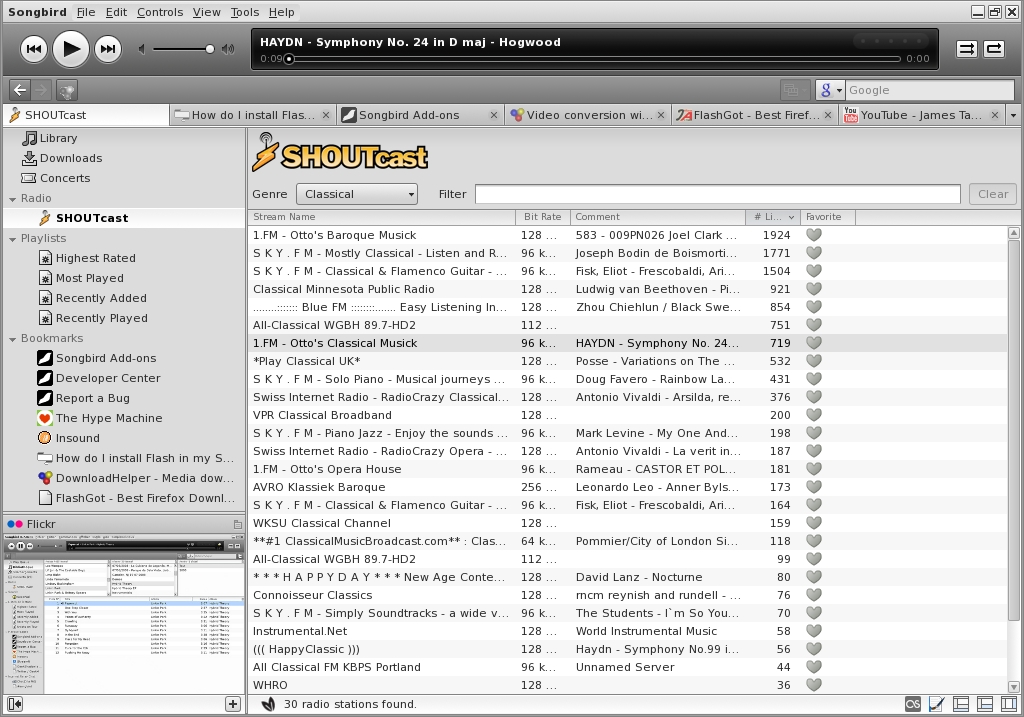Open the File menu

[x=86, y=12]
